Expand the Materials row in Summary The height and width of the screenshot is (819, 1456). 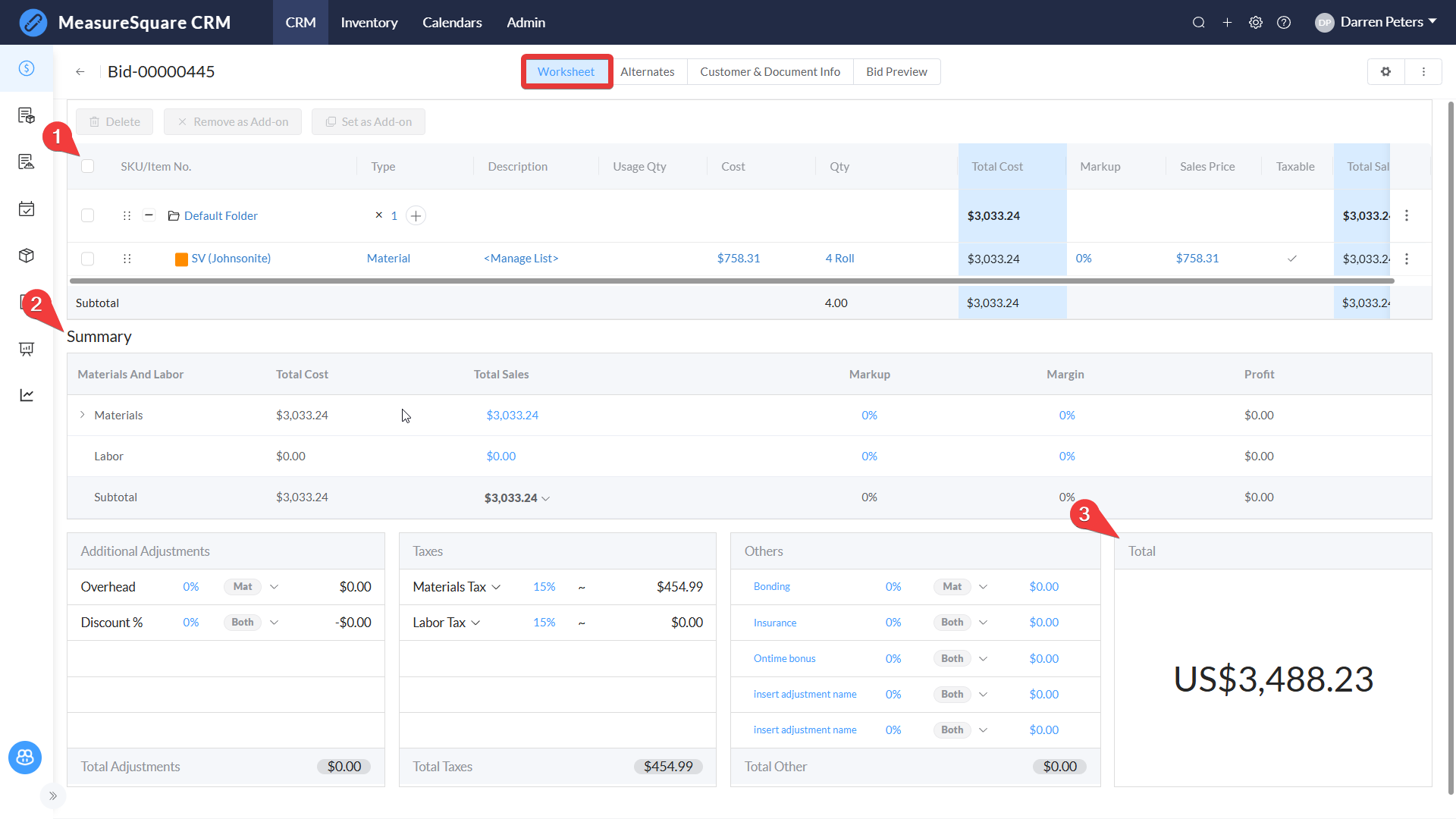(x=83, y=415)
